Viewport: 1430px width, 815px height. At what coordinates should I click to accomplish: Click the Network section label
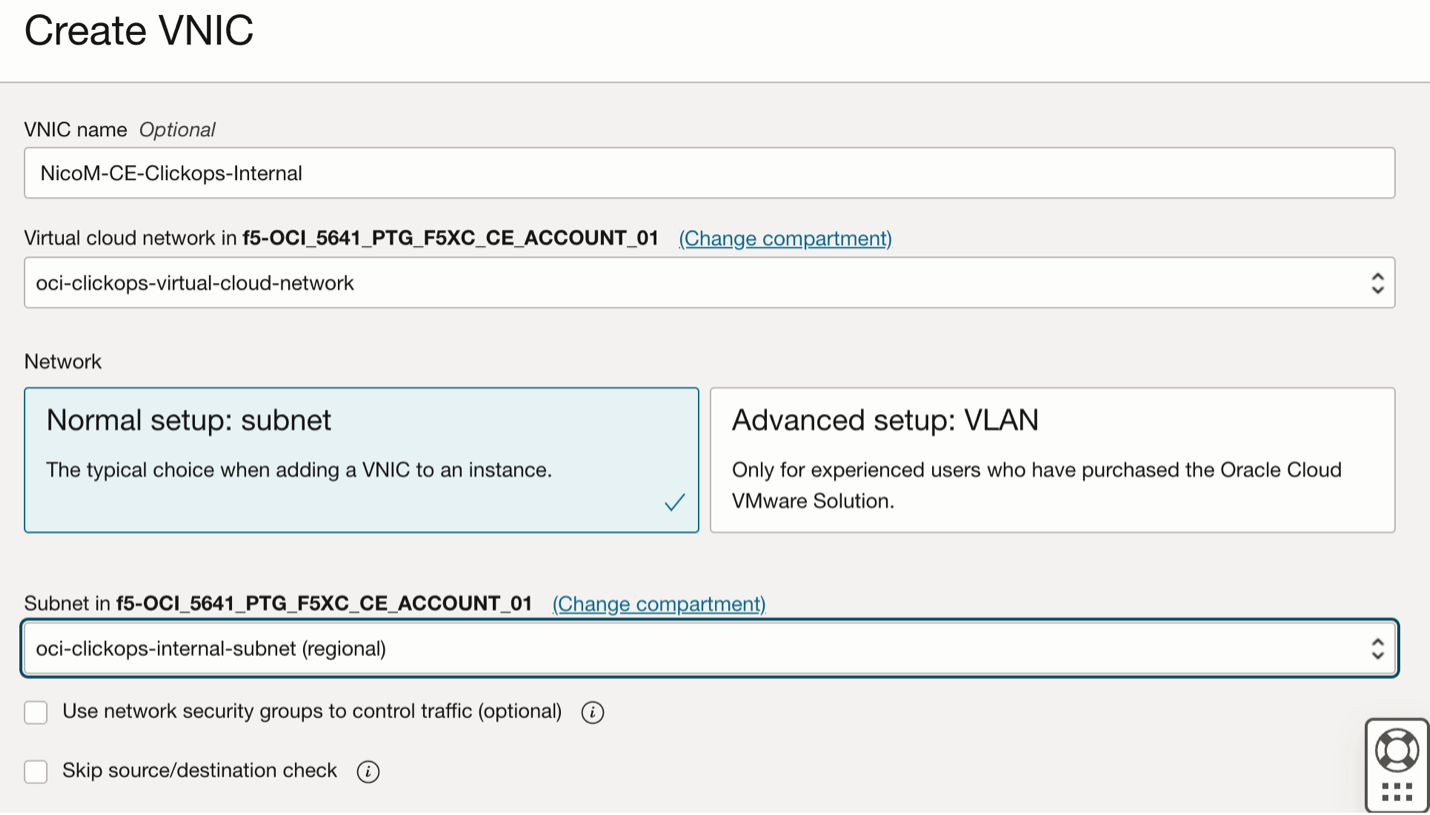63,362
